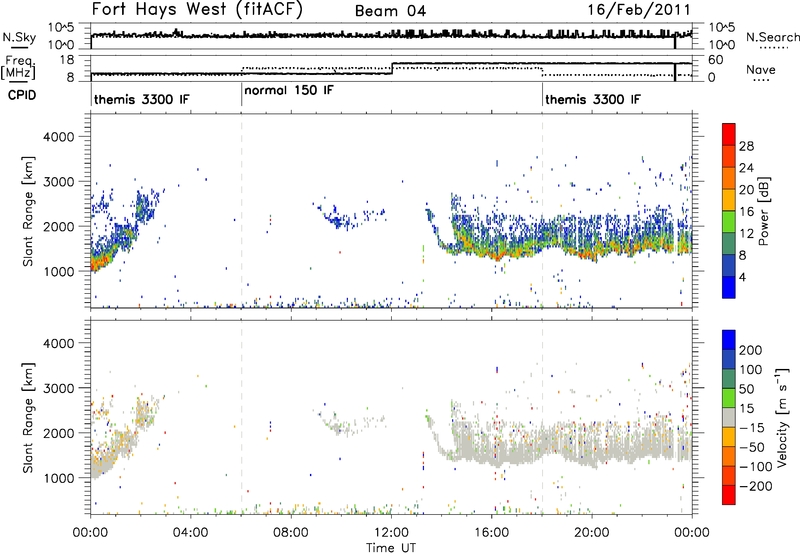Image resolution: width=800 pixels, height=554 pixels.
Task: Click the 'Slant Range [km]' label of the velocity panel
Action: pyautogui.click(x=29, y=417)
